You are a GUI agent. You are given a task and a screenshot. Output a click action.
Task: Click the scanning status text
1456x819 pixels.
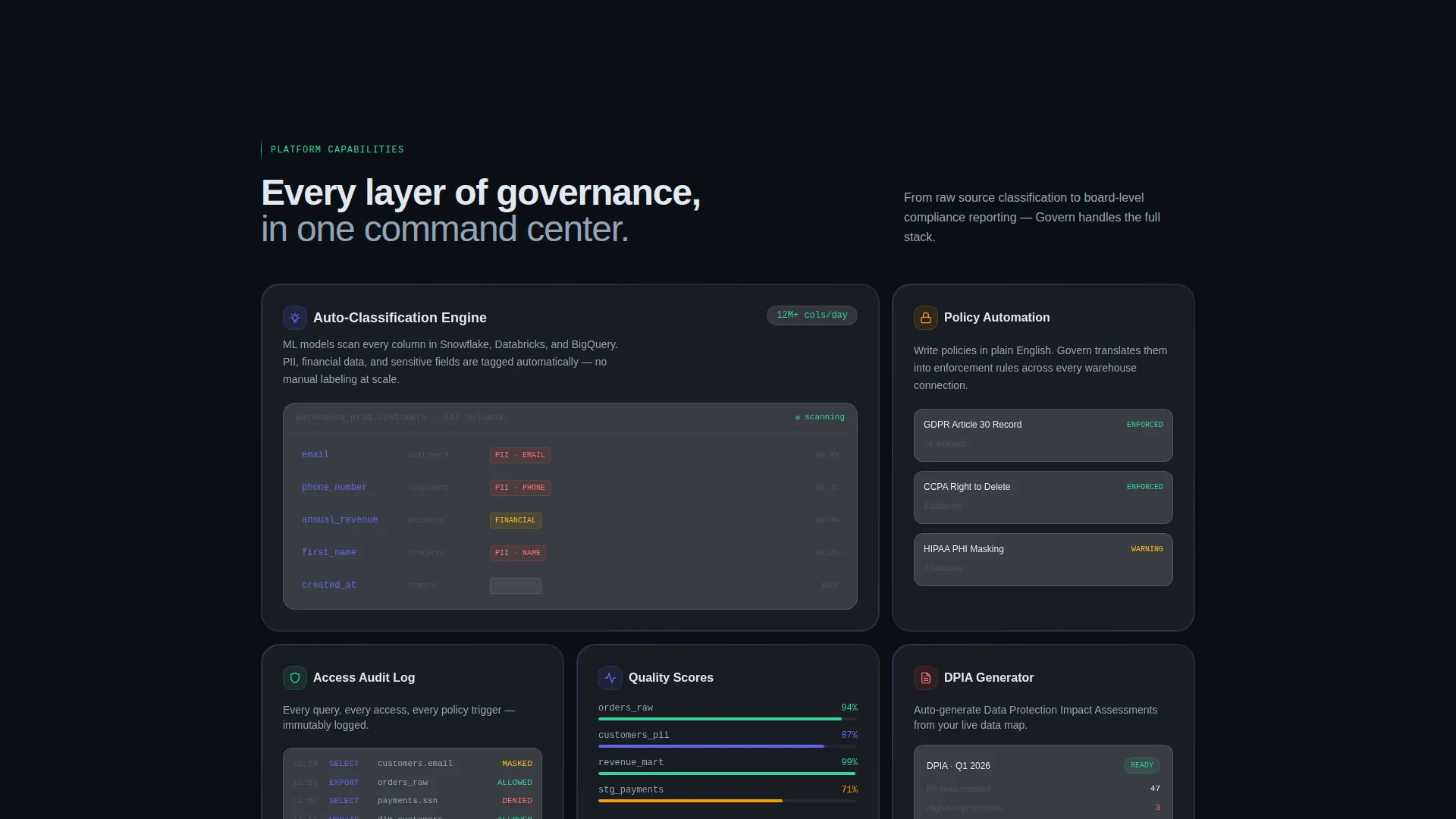click(x=824, y=417)
